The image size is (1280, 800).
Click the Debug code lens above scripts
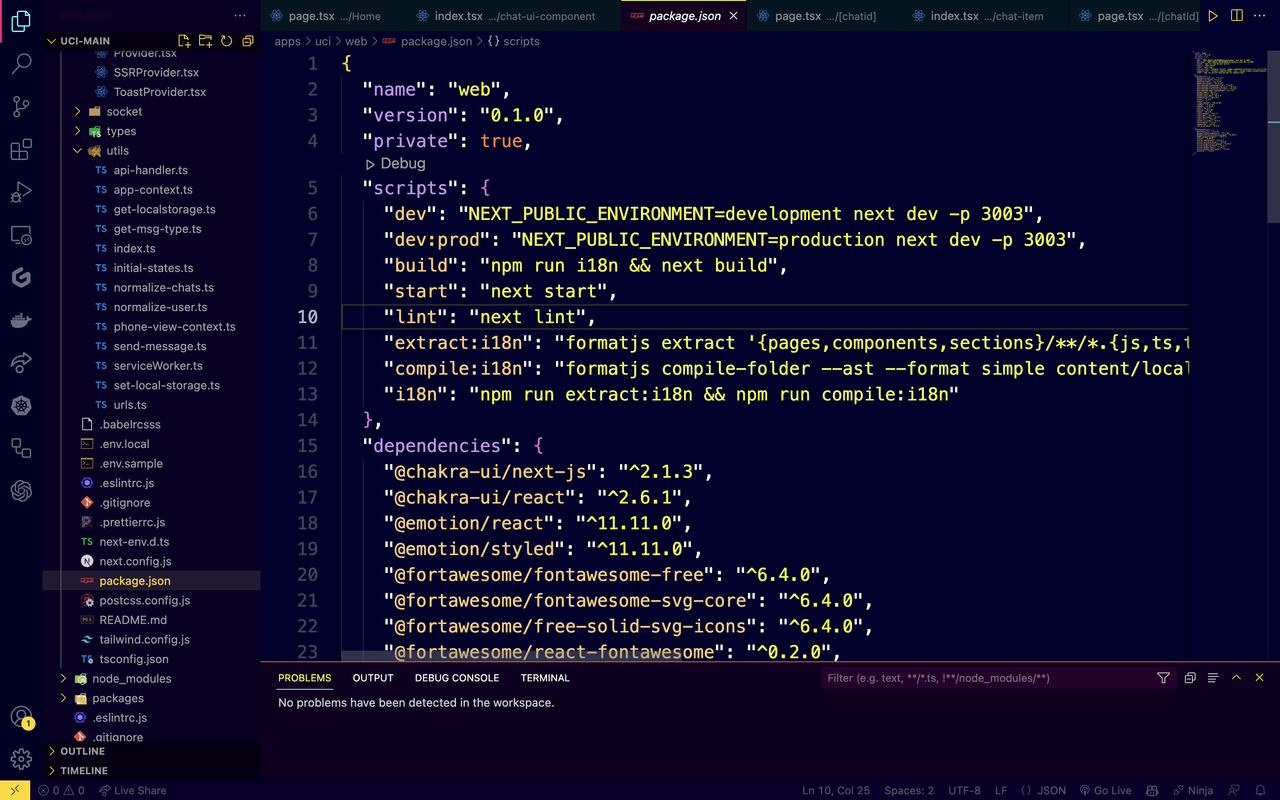click(395, 163)
